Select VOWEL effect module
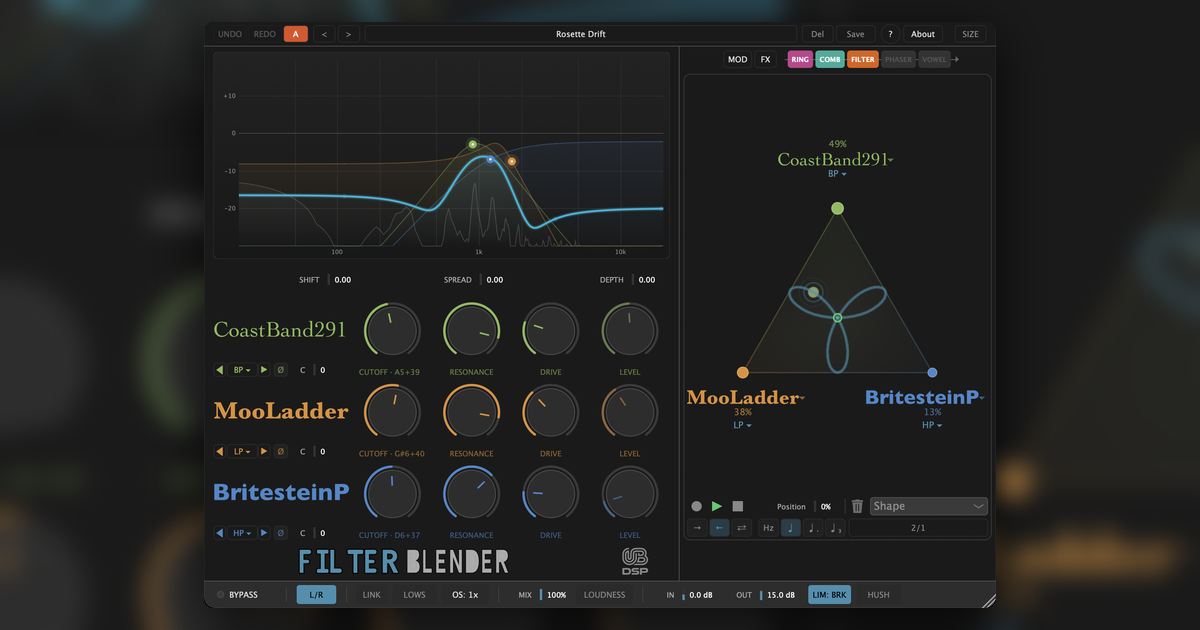This screenshot has height=630, width=1200. click(934, 60)
